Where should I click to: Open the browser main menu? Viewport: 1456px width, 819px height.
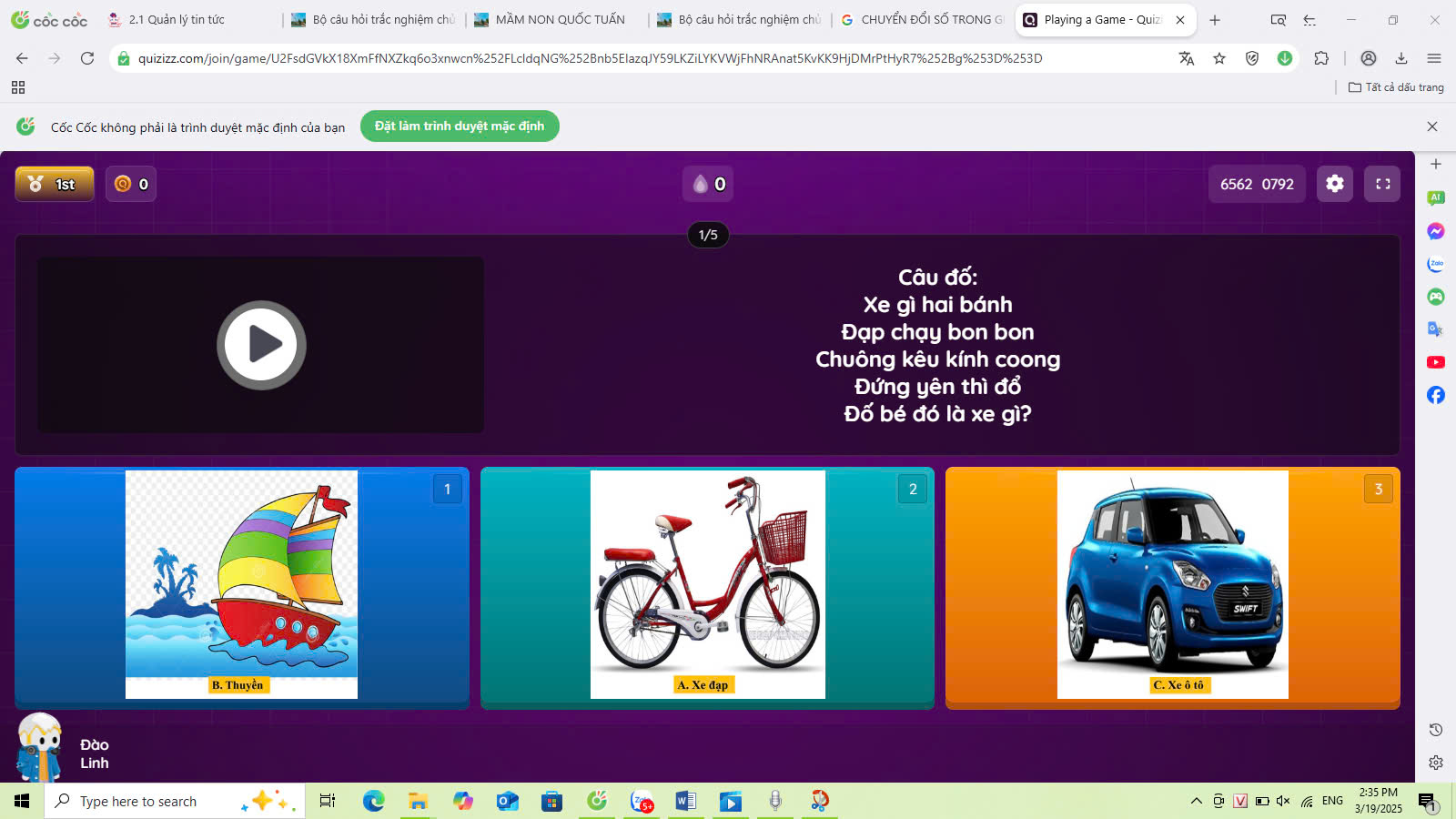coord(1434,58)
